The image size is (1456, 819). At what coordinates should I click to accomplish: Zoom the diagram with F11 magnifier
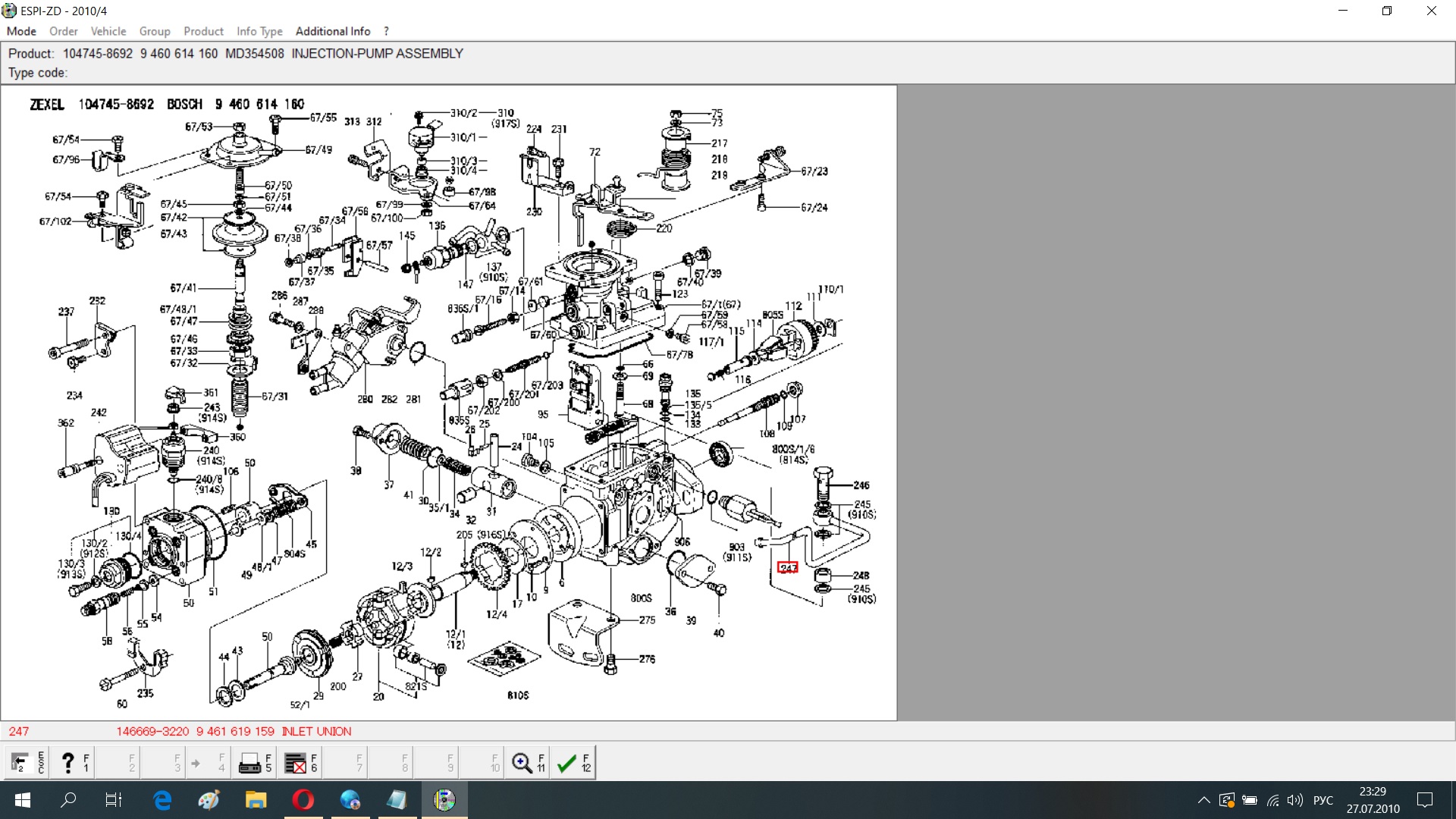tap(527, 763)
